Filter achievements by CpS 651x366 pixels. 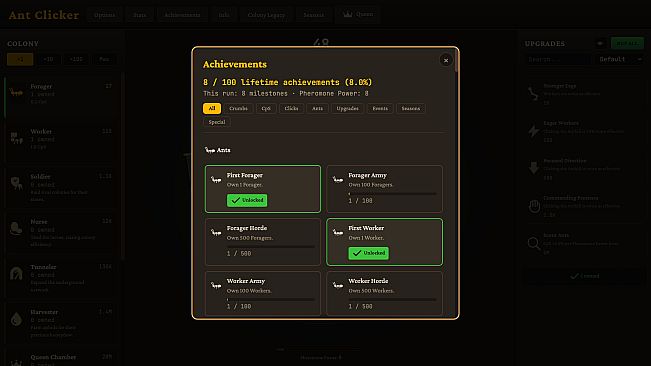266,108
